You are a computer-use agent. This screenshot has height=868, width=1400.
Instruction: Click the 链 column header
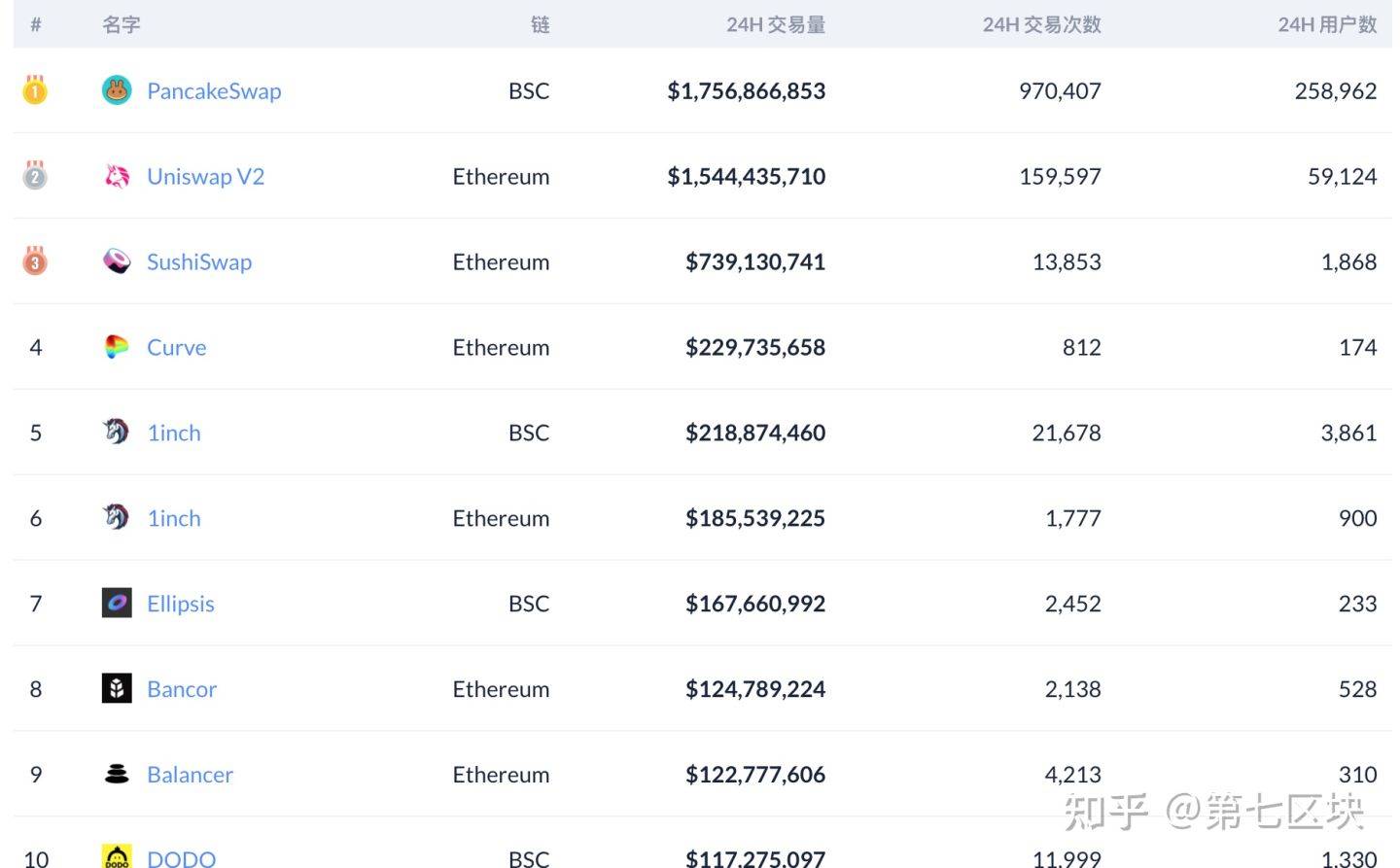[540, 25]
